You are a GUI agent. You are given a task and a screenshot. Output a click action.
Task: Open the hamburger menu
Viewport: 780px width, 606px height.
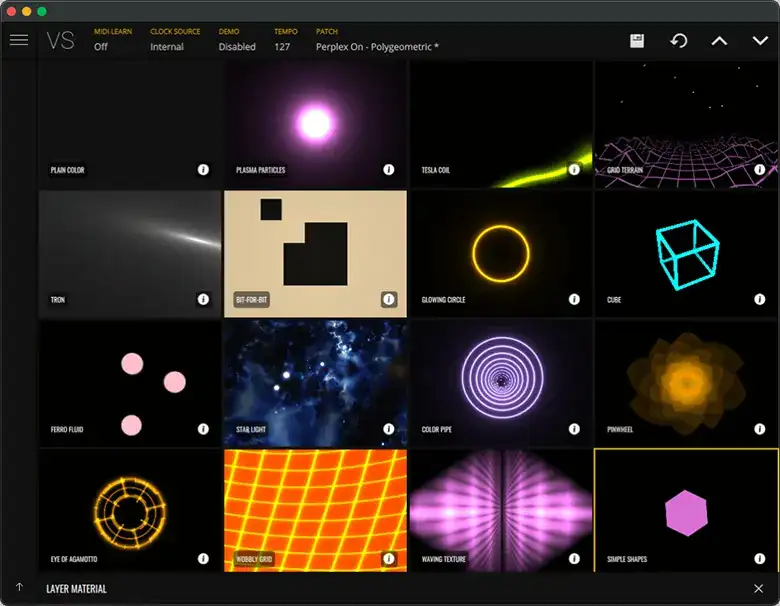tap(19, 40)
